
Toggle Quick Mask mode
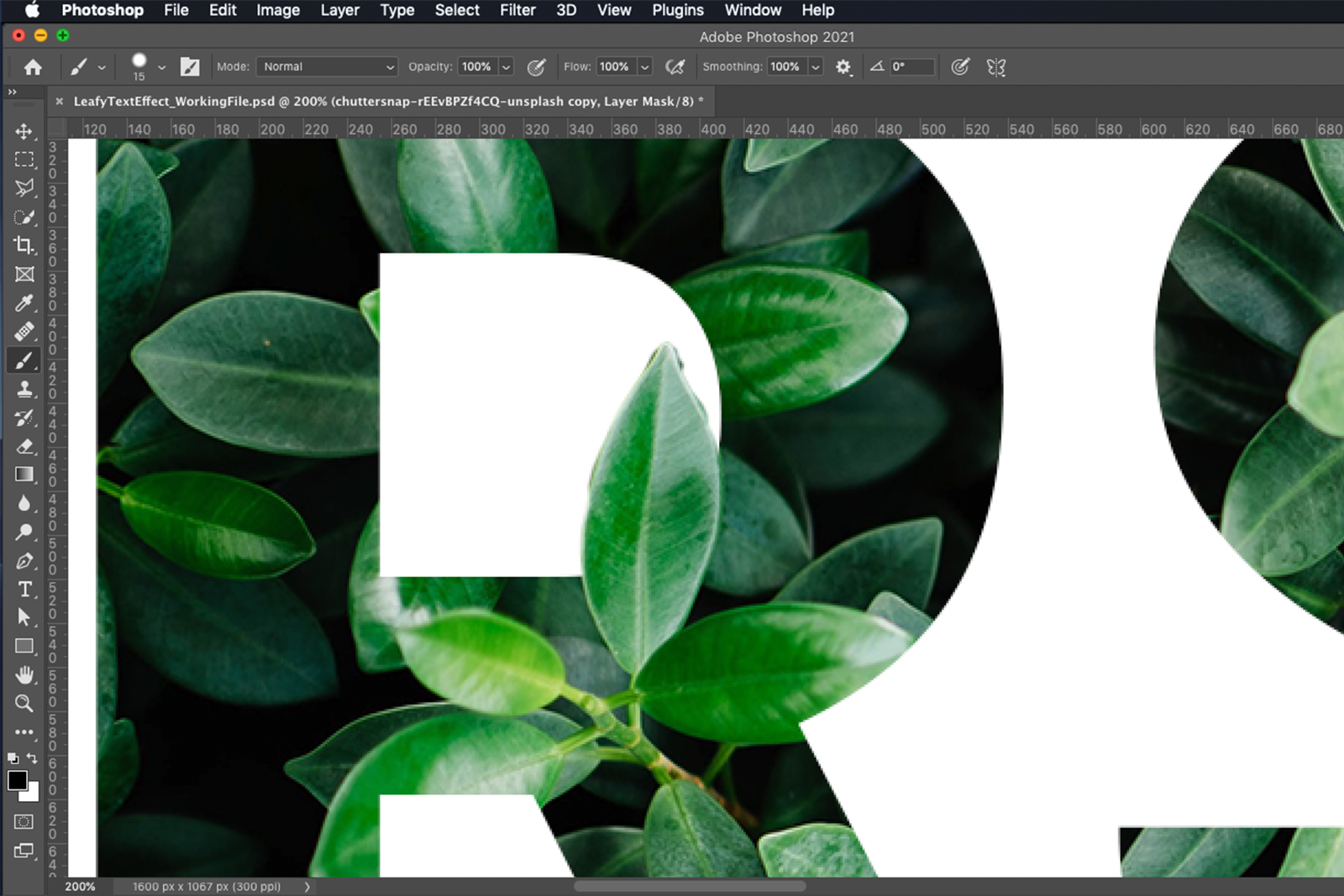pos(24,821)
